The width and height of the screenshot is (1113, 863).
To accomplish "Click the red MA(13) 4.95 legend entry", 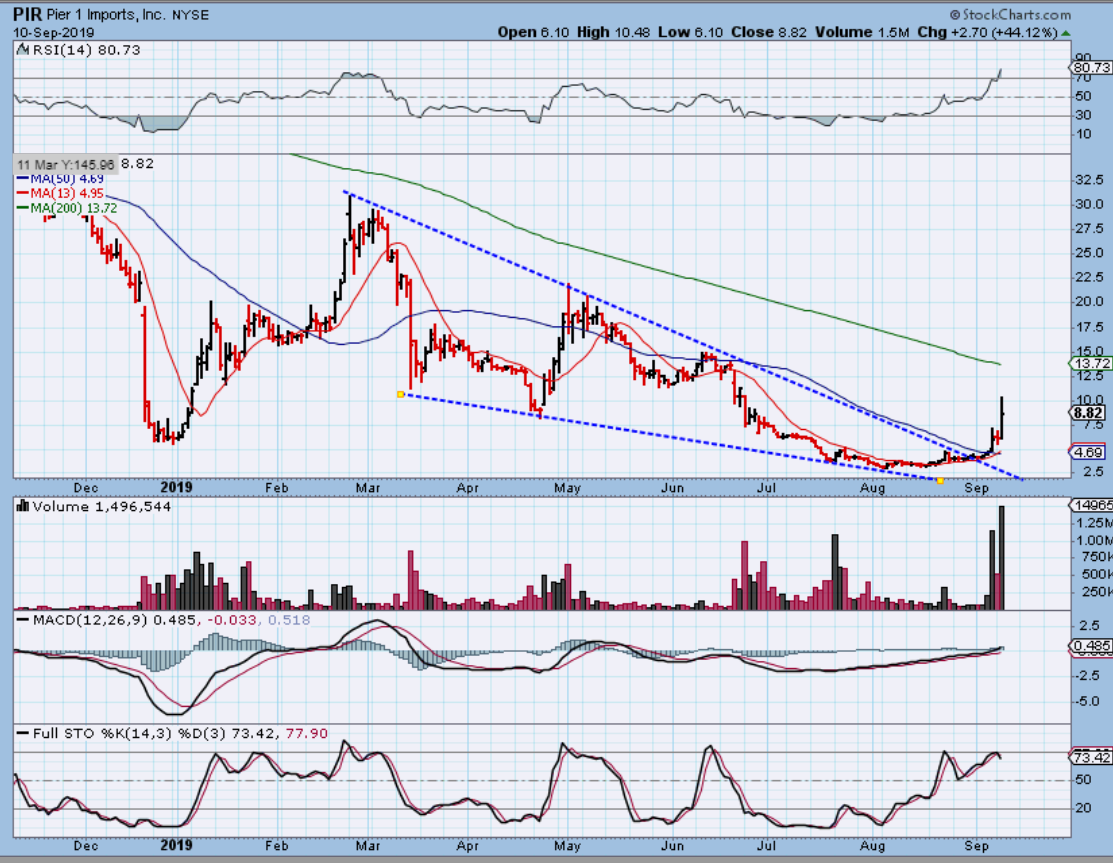I will (x=60, y=193).
